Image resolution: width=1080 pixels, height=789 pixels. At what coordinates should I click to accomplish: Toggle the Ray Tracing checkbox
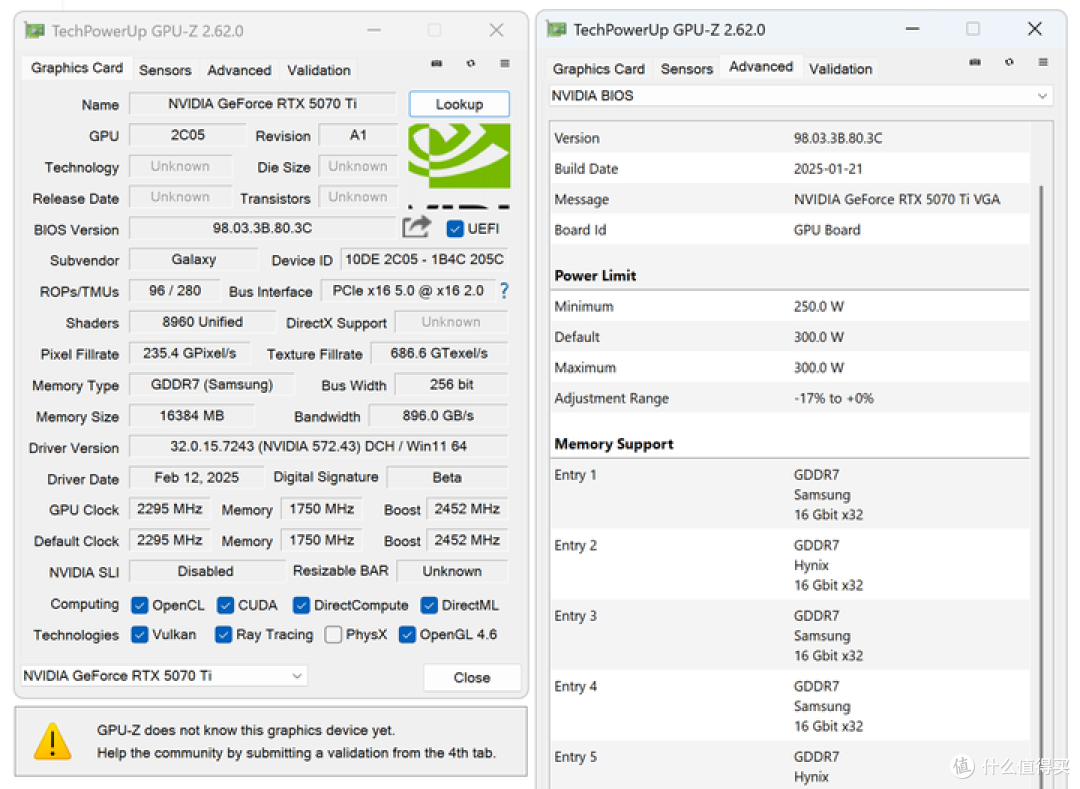click(223, 634)
